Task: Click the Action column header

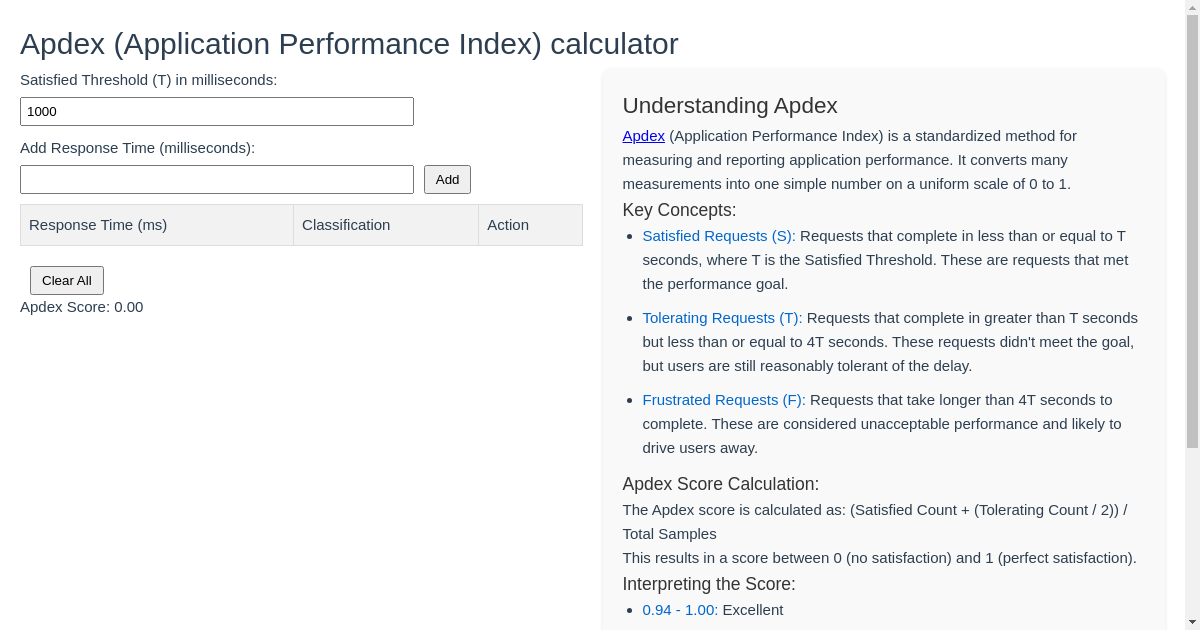Action: (508, 224)
